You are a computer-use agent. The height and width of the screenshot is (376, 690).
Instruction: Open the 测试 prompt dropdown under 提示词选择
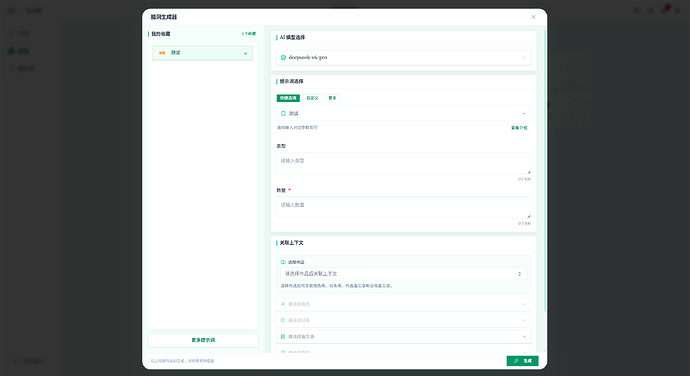(x=404, y=114)
